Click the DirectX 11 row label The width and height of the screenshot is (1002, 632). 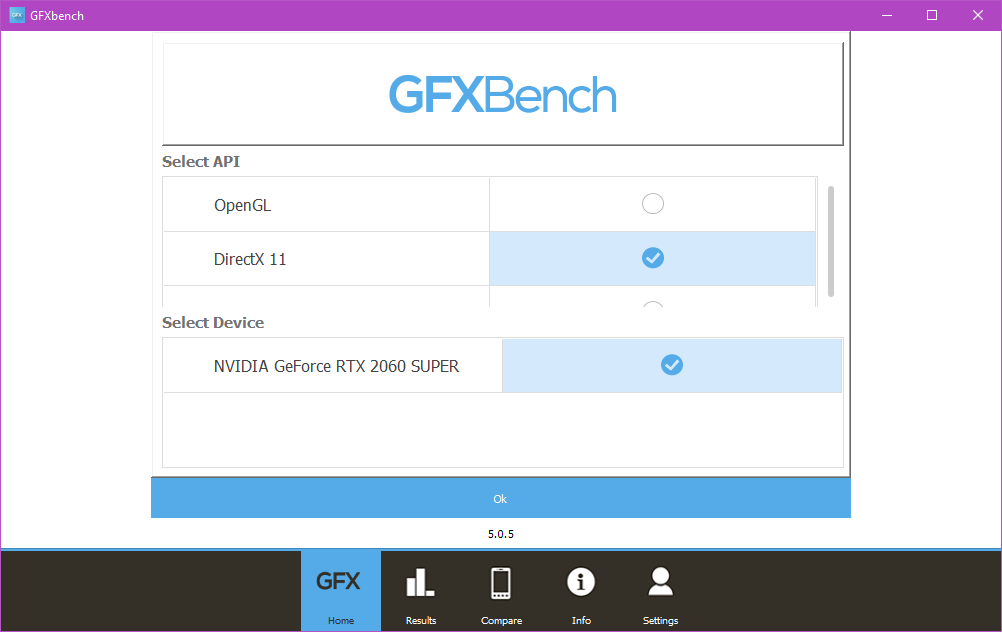(250, 259)
